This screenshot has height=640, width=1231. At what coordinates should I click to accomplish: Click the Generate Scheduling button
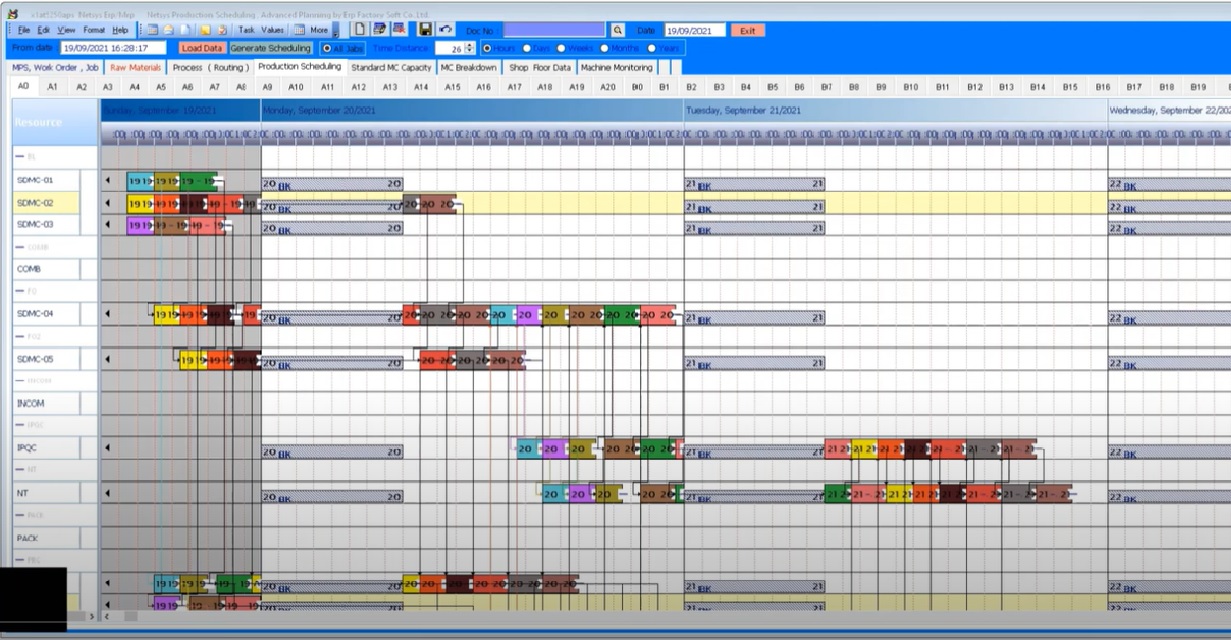[270, 48]
